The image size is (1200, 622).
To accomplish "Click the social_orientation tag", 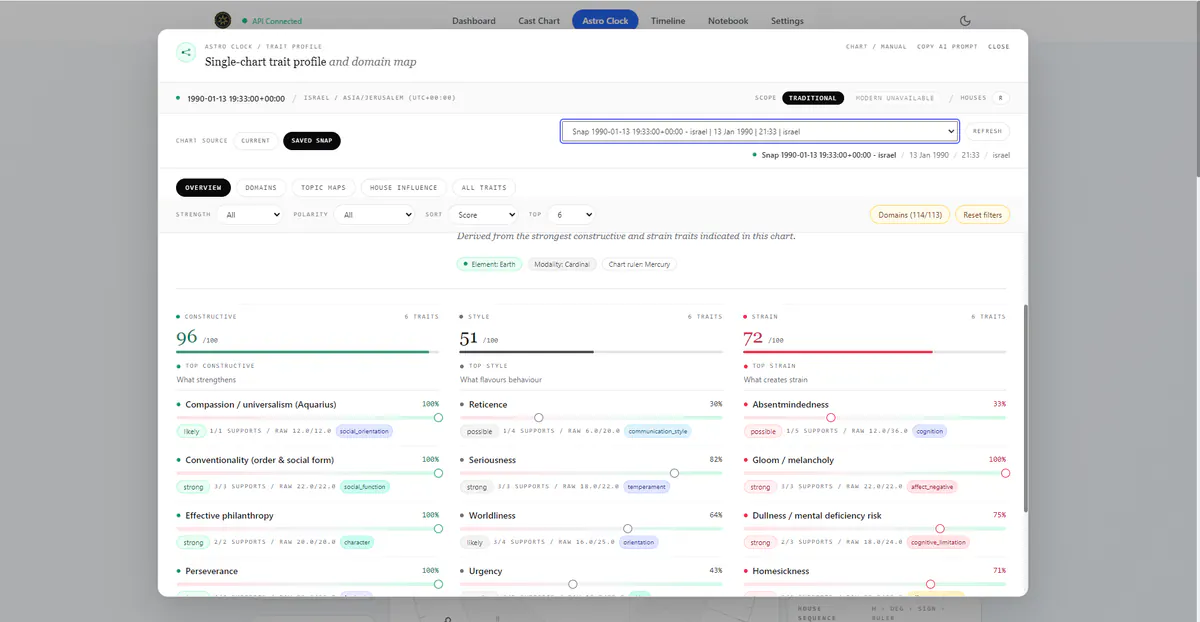I will [364, 431].
